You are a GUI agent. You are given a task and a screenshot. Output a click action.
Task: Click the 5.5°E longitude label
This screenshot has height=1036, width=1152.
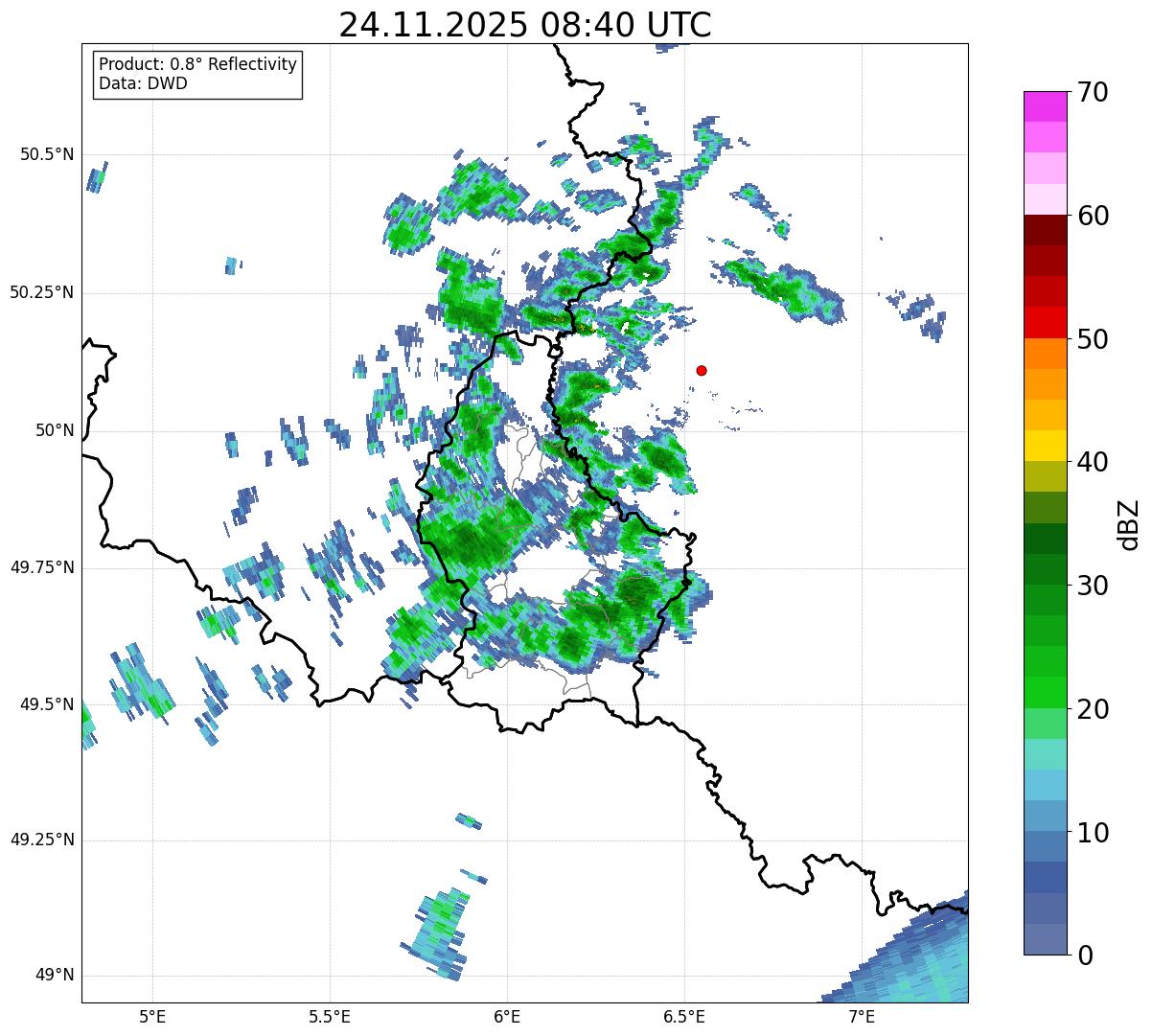coord(330,1016)
